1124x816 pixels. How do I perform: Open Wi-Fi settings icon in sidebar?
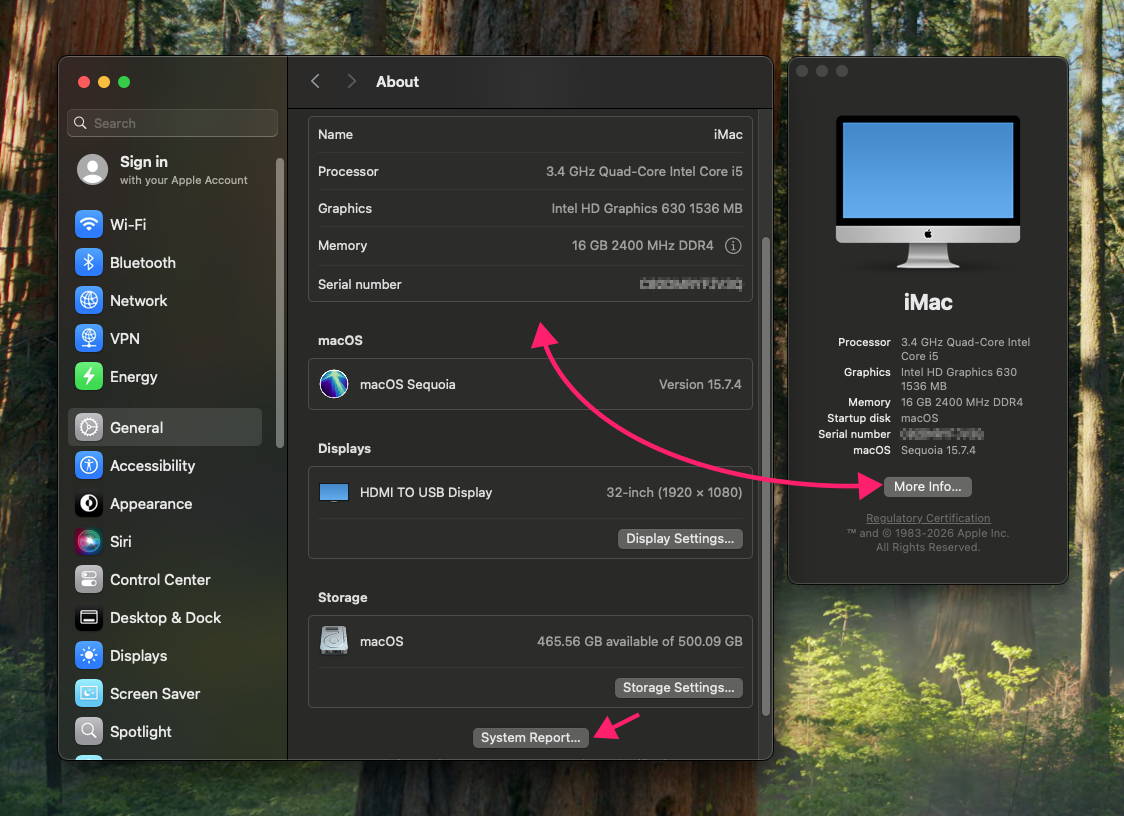[89, 224]
